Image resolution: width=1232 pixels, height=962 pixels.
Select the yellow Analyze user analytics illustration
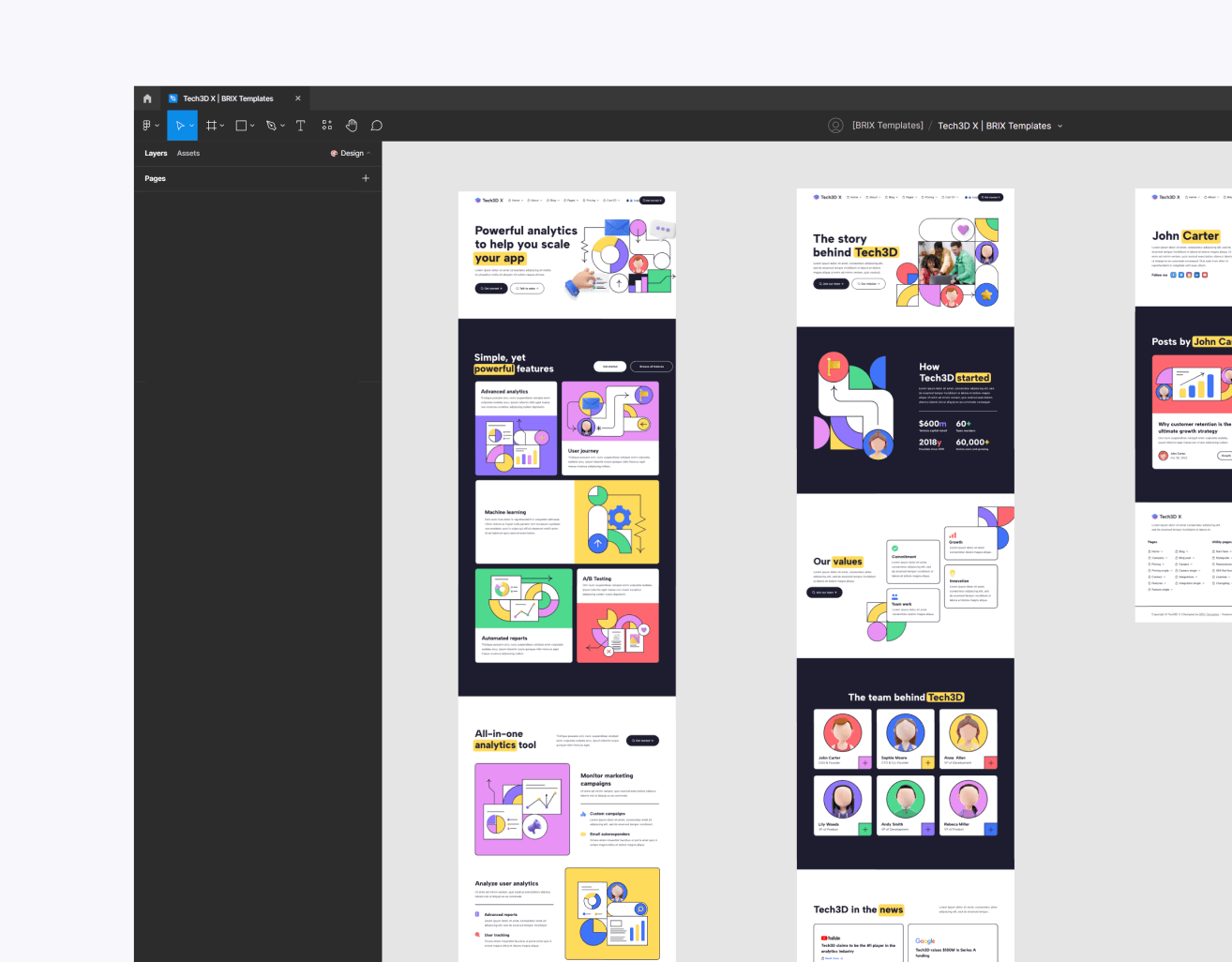tap(612, 914)
